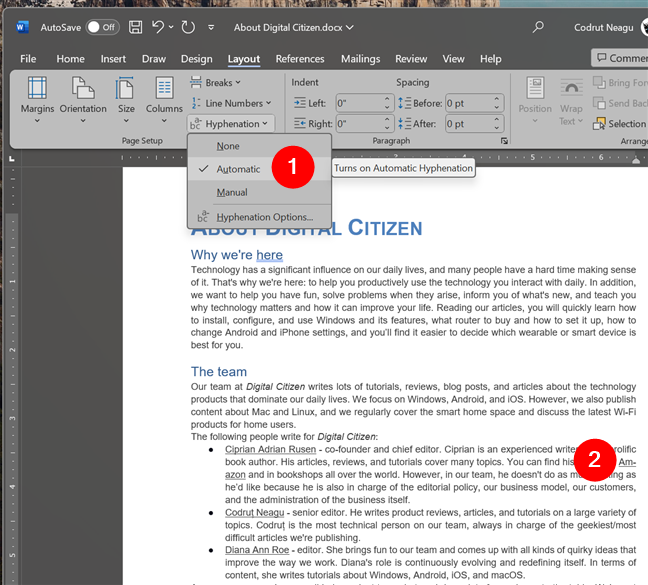
Task: Click the Position button
Action: pyautogui.click(x=535, y=100)
